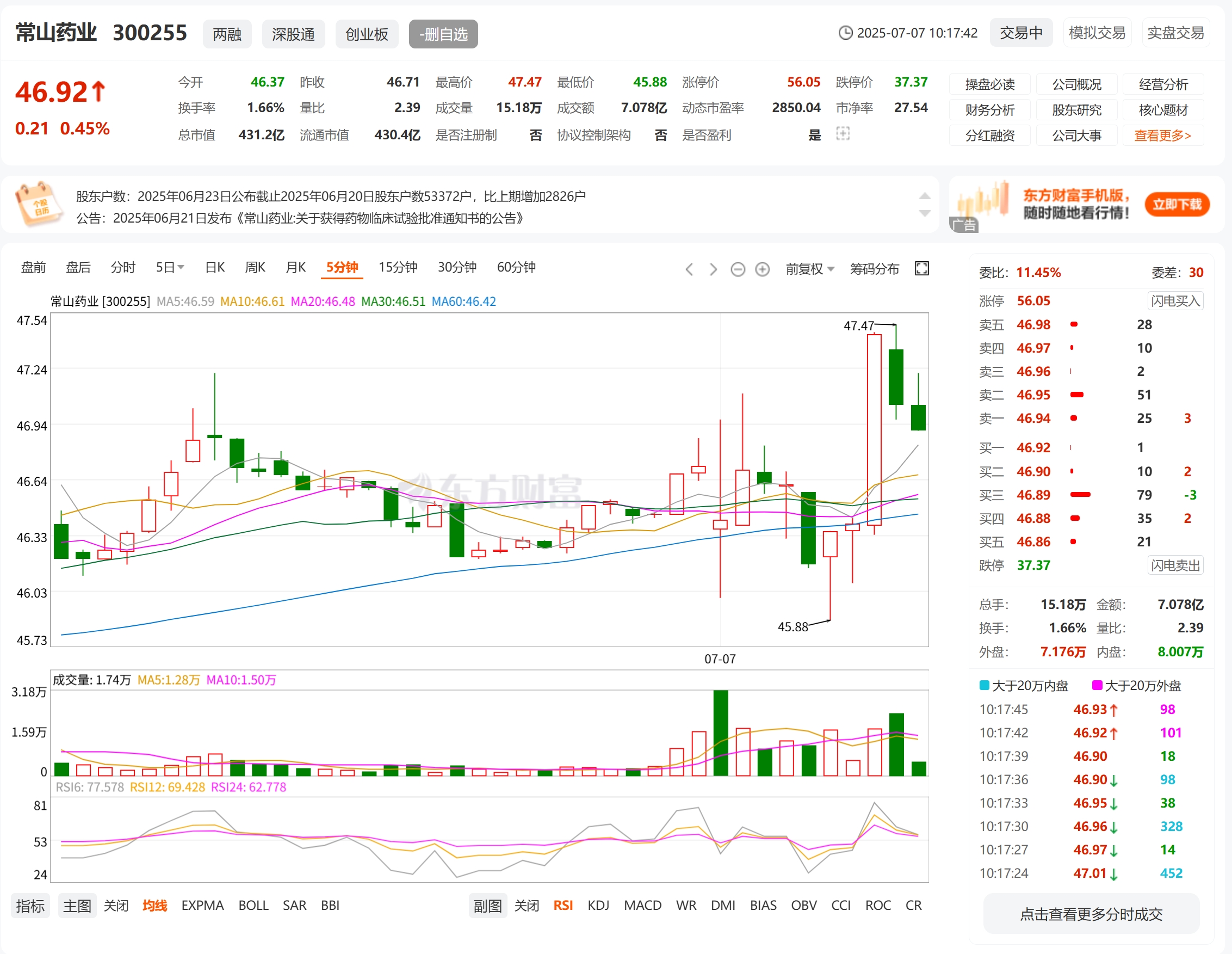Select the ROC sub-chart indicator
Image resolution: width=1232 pixels, height=954 pixels.
[x=878, y=906]
